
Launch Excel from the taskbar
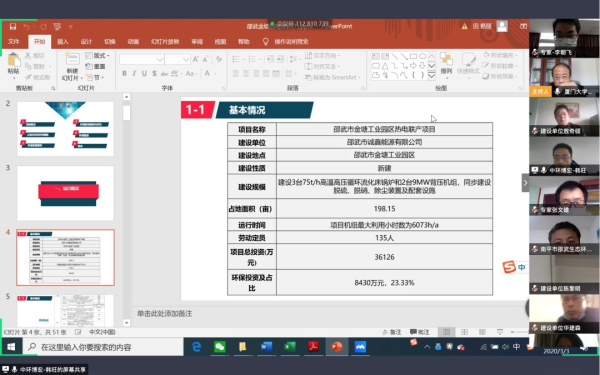290,347
